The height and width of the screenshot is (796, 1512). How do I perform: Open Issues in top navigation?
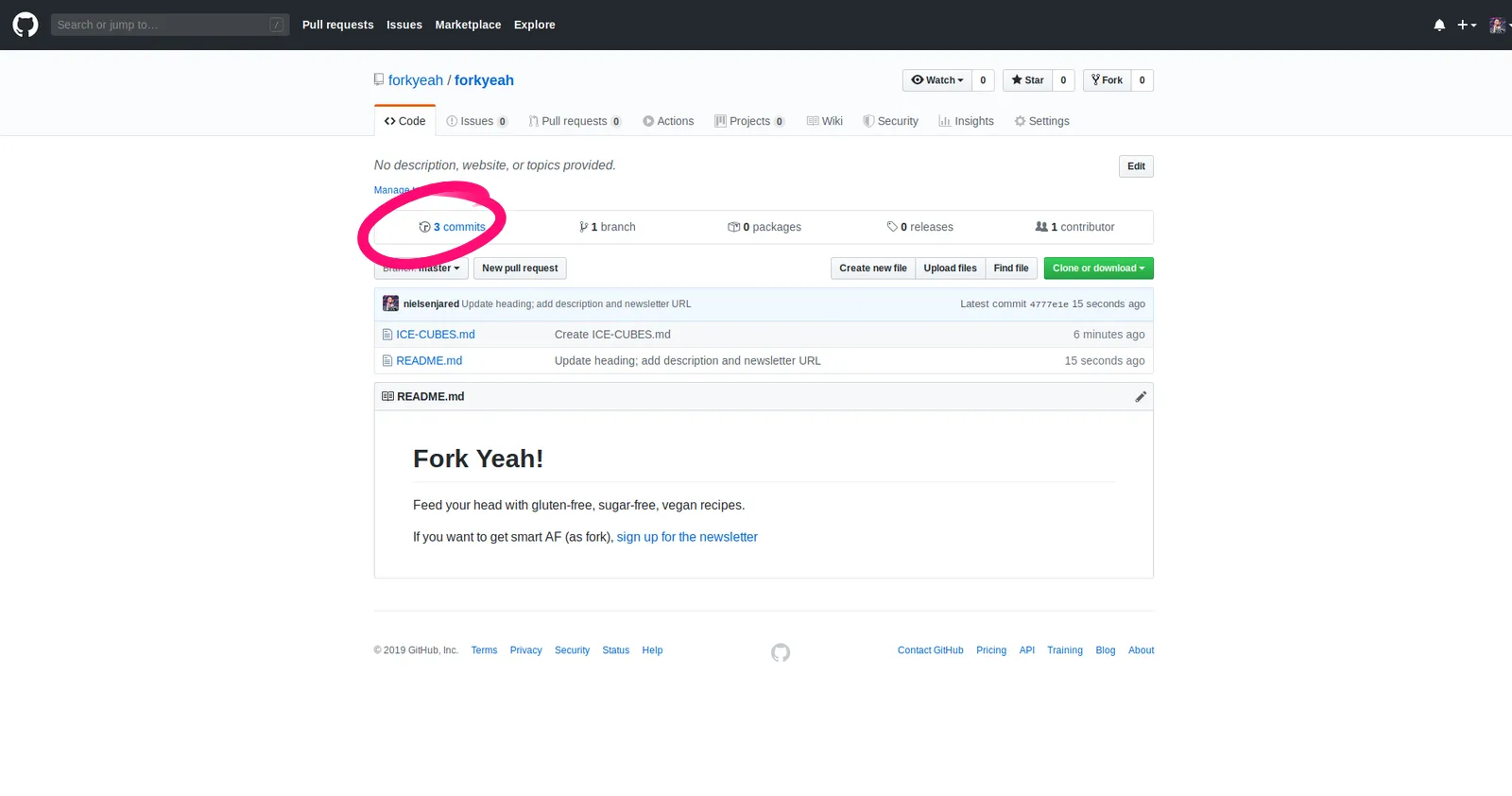click(404, 25)
